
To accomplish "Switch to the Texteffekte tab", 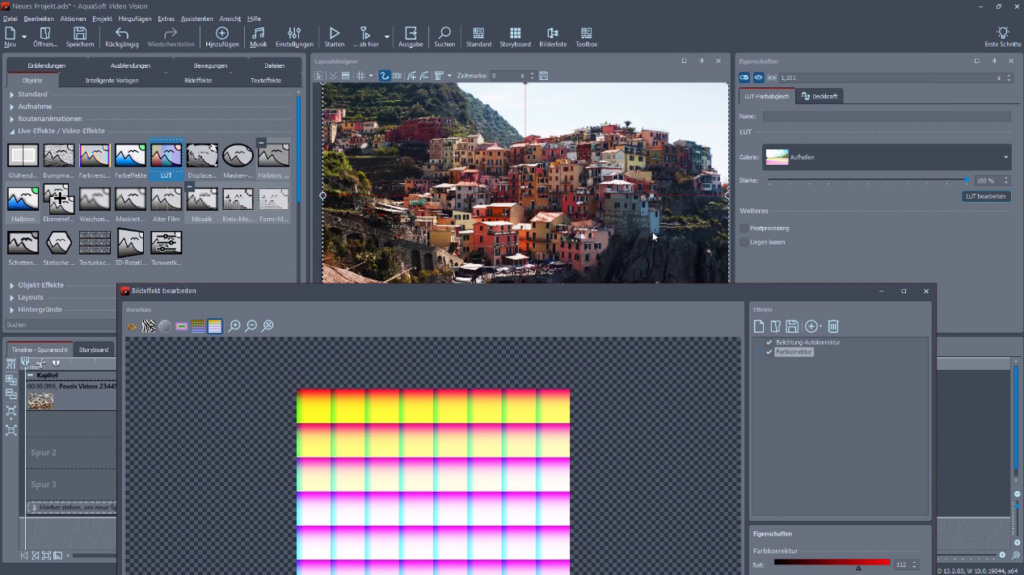I will [x=266, y=80].
